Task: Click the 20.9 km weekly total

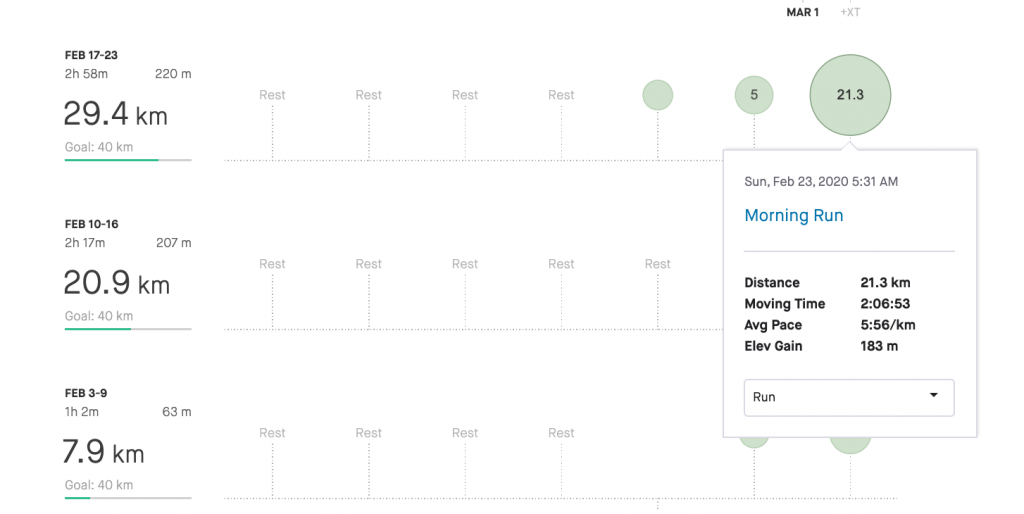Action: pos(116,283)
